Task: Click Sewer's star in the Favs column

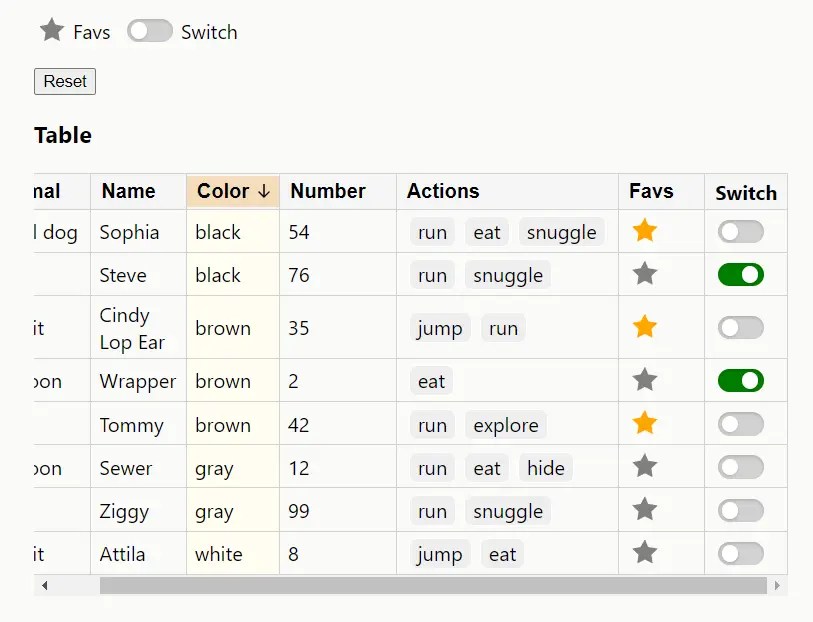Action: coord(645,467)
